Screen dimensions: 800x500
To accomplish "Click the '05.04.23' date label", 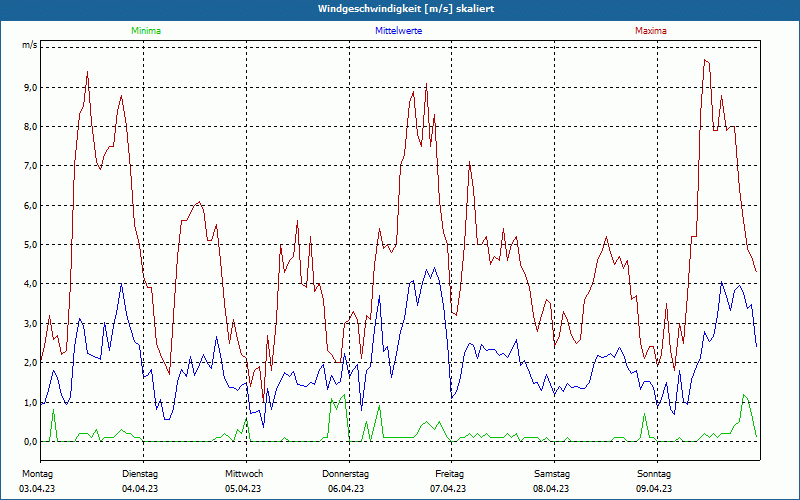I will (x=243, y=489).
